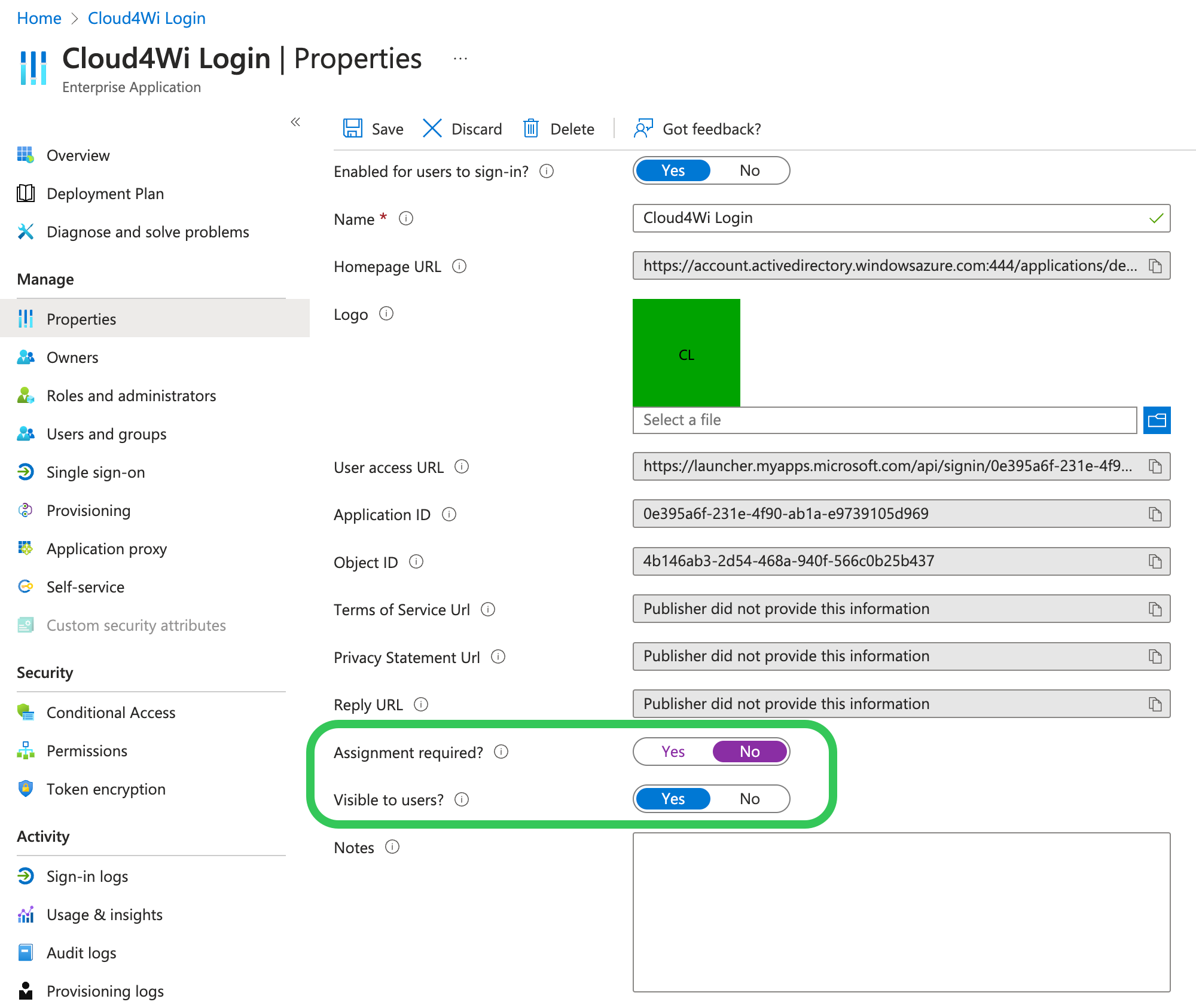This screenshot has width=1196, height=1008.
Task: Copy the Privacy Statement Url field
Action: coord(1155,656)
